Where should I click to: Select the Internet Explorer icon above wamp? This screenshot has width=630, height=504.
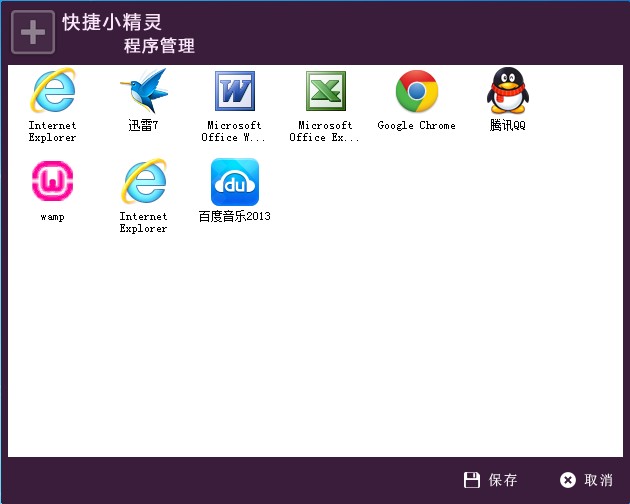(52, 92)
